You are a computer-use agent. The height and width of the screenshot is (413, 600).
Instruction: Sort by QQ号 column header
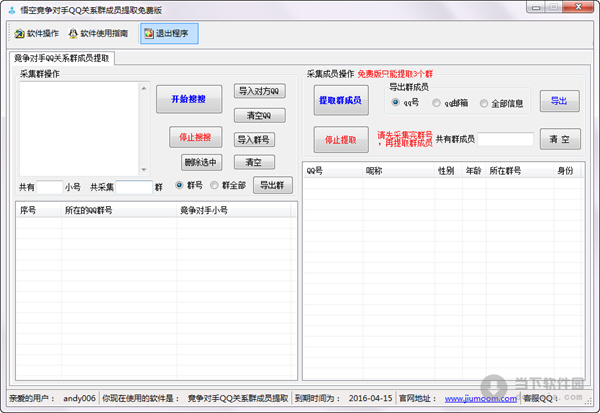pos(333,171)
